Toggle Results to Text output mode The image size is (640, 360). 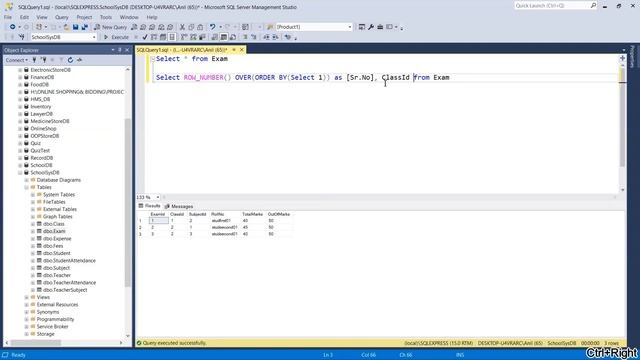[215, 37]
